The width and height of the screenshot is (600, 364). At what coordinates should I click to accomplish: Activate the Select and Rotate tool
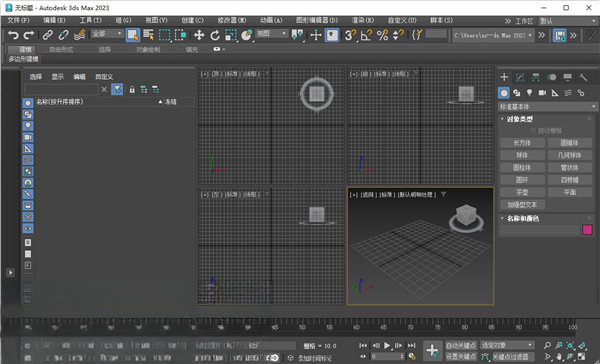pyautogui.click(x=215, y=35)
